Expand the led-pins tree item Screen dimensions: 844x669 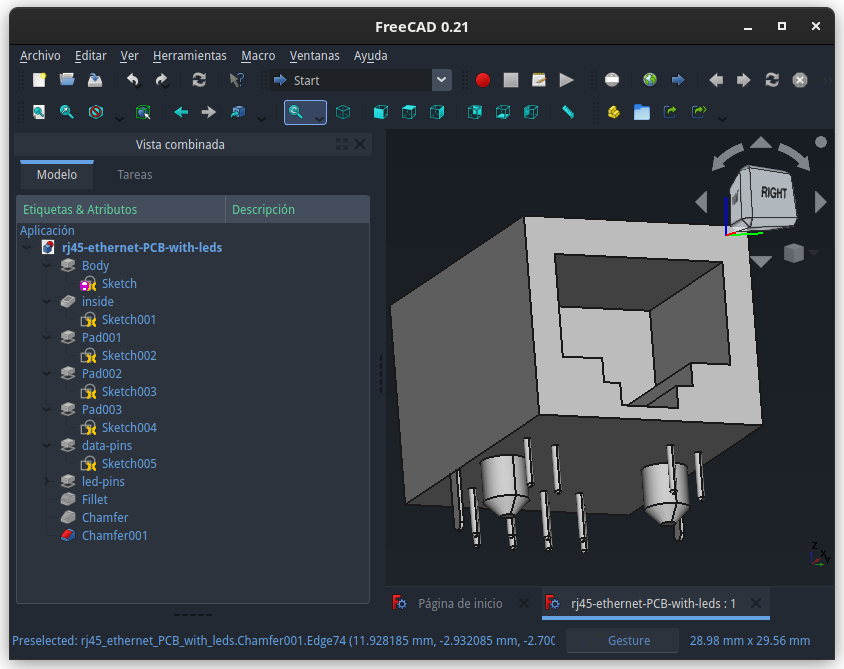pyautogui.click(x=47, y=481)
